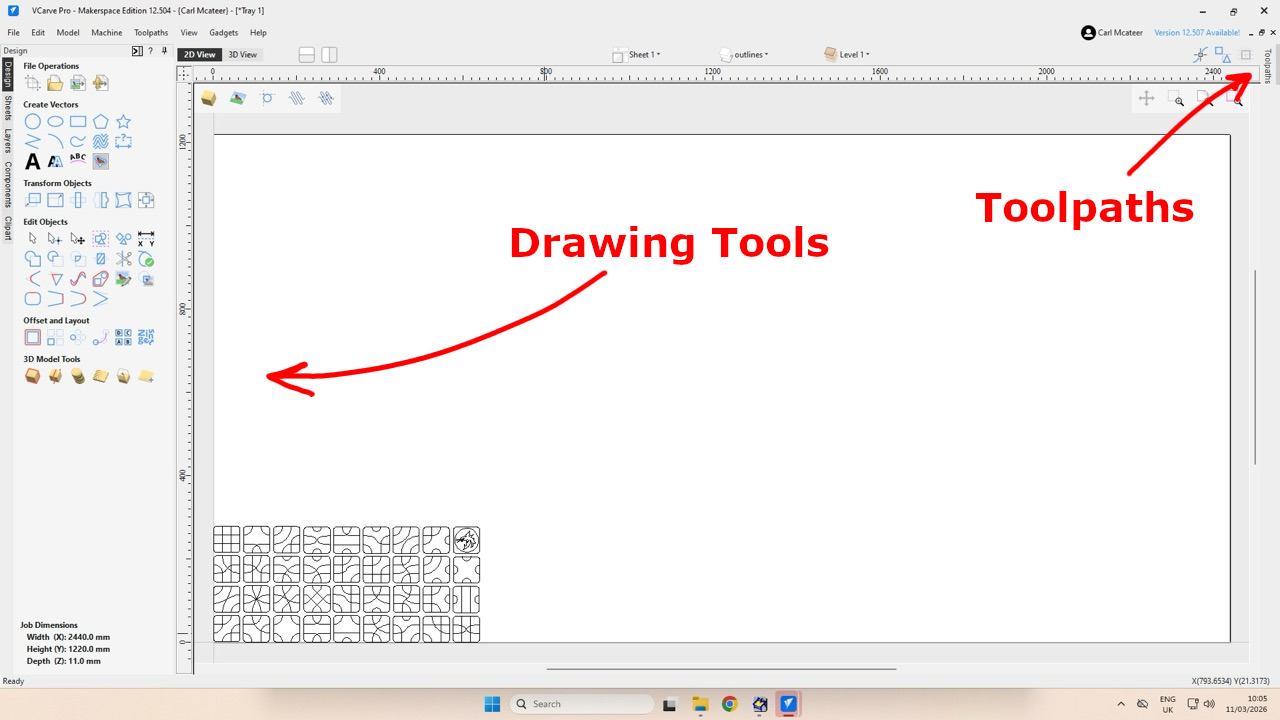Screen dimensions: 1280x720
Task: Open the Level 1 dropdown
Action: click(847, 55)
